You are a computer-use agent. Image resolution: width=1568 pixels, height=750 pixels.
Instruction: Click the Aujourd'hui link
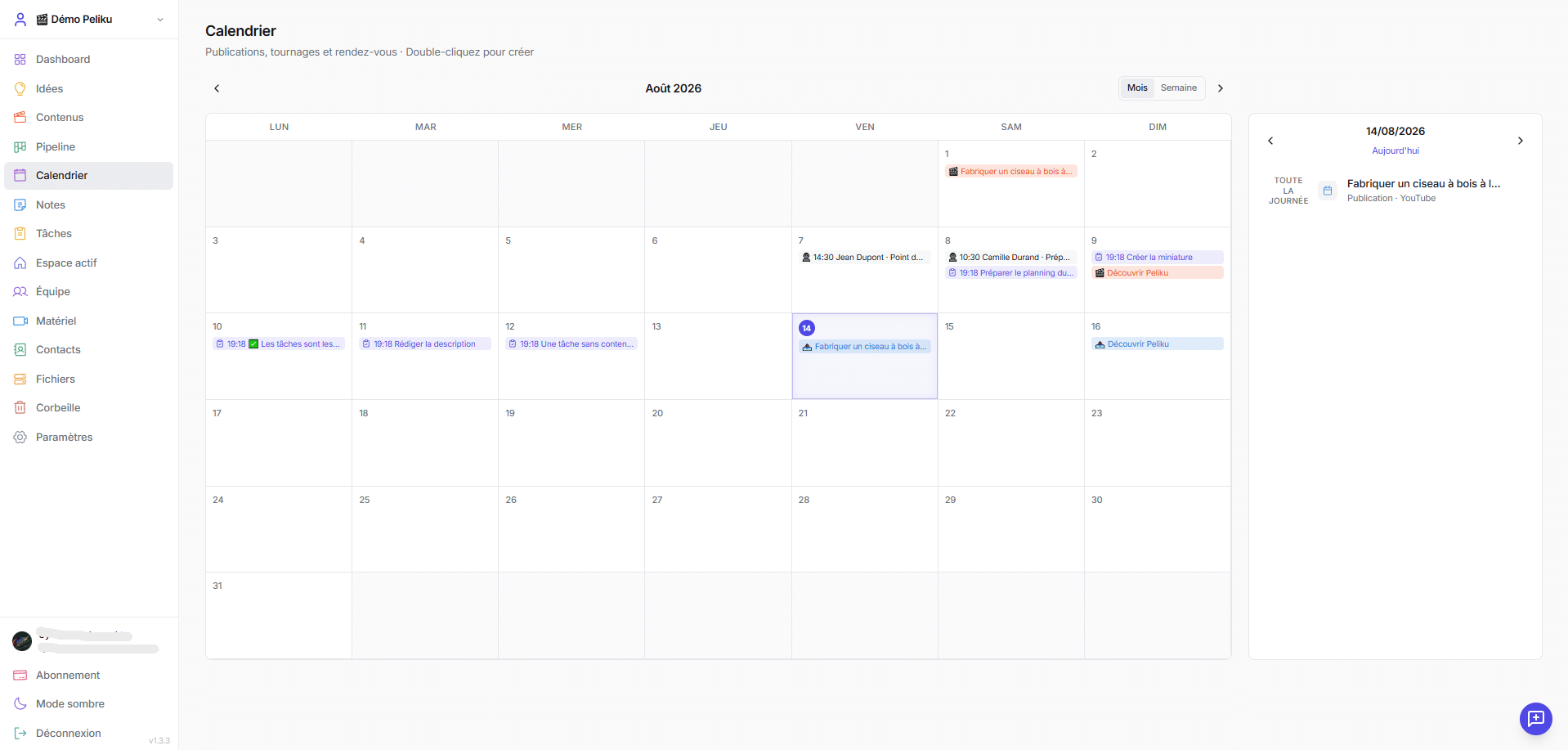tap(1396, 151)
